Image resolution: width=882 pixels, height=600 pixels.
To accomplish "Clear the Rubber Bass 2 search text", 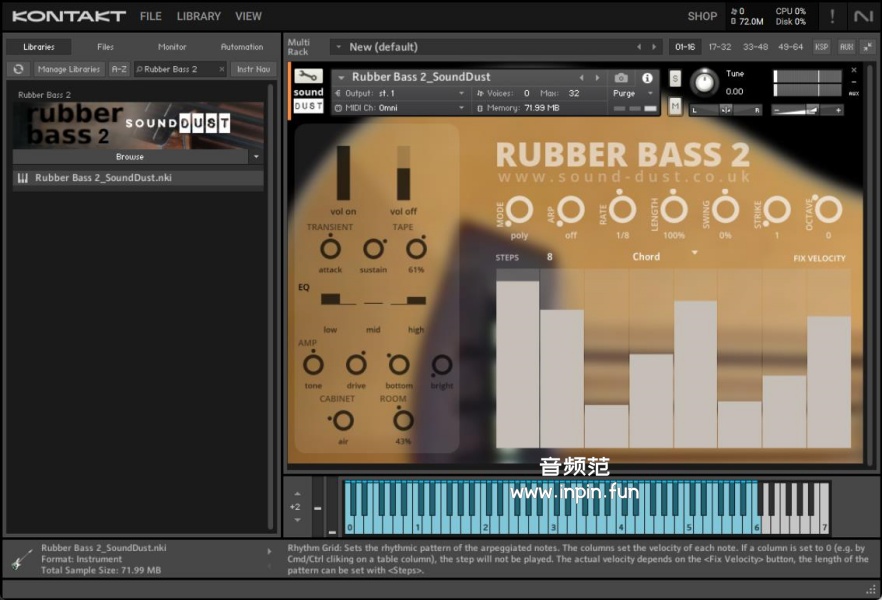I will (x=222, y=69).
